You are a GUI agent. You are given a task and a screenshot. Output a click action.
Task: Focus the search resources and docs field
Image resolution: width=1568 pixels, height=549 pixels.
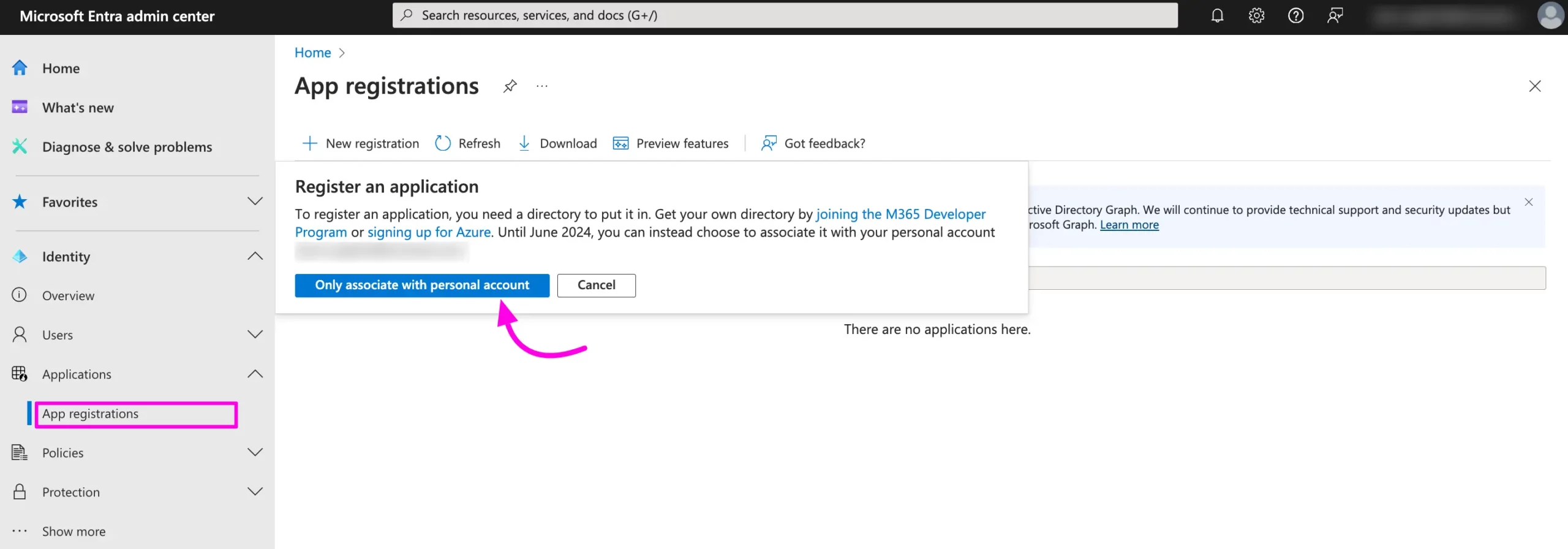pos(785,15)
